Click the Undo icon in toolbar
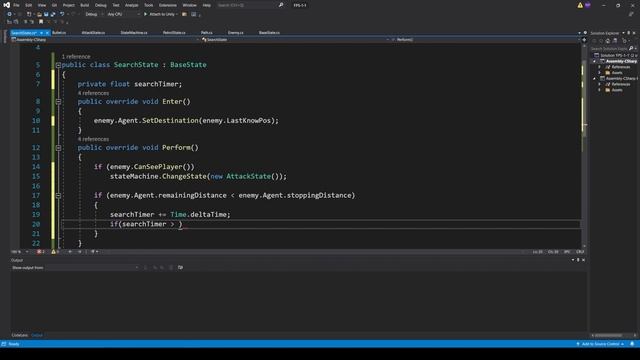Image resolution: width=640 pixels, height=360 pixels. pos(62,14)
